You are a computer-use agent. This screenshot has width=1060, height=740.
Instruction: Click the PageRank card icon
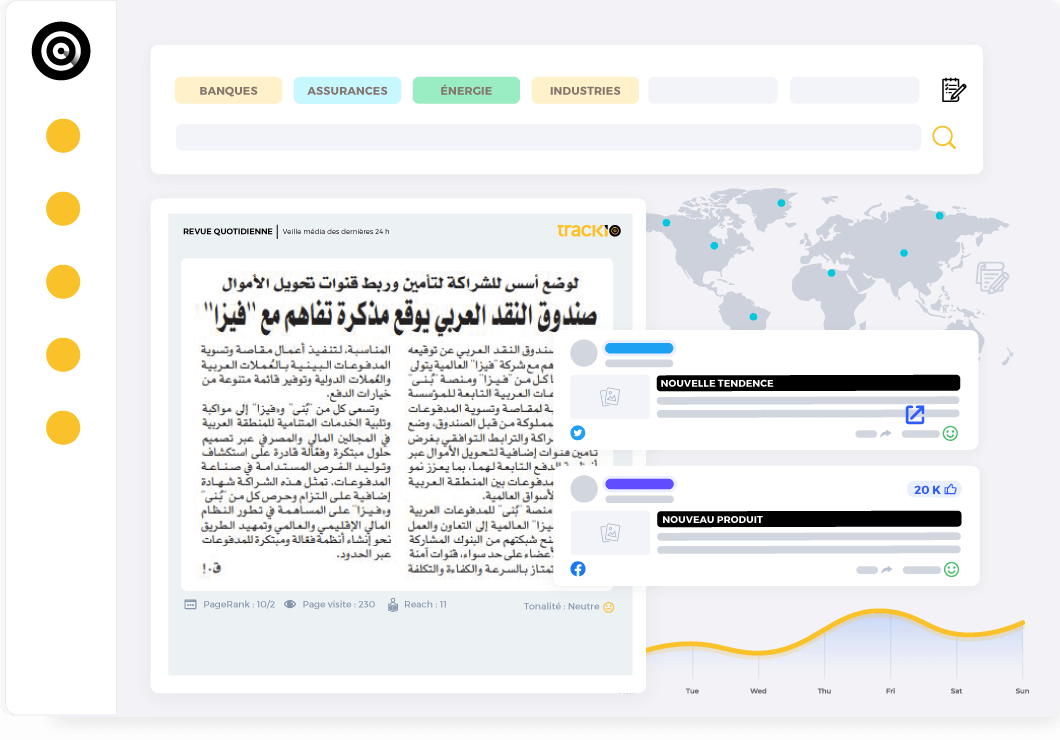pos(190,604)
